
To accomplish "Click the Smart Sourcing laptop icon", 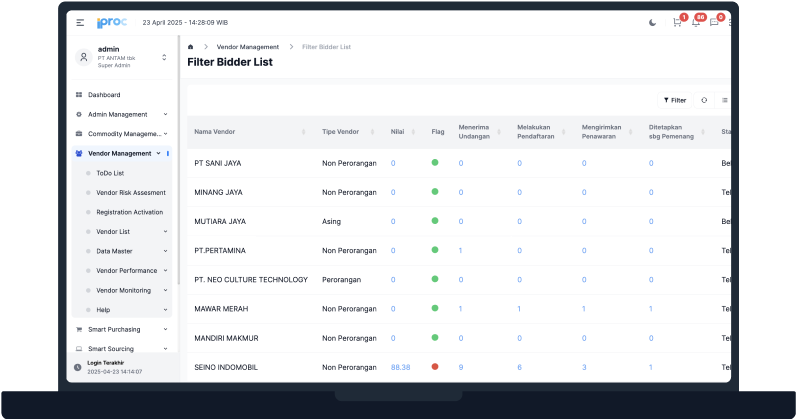I will tap(79, 349).
